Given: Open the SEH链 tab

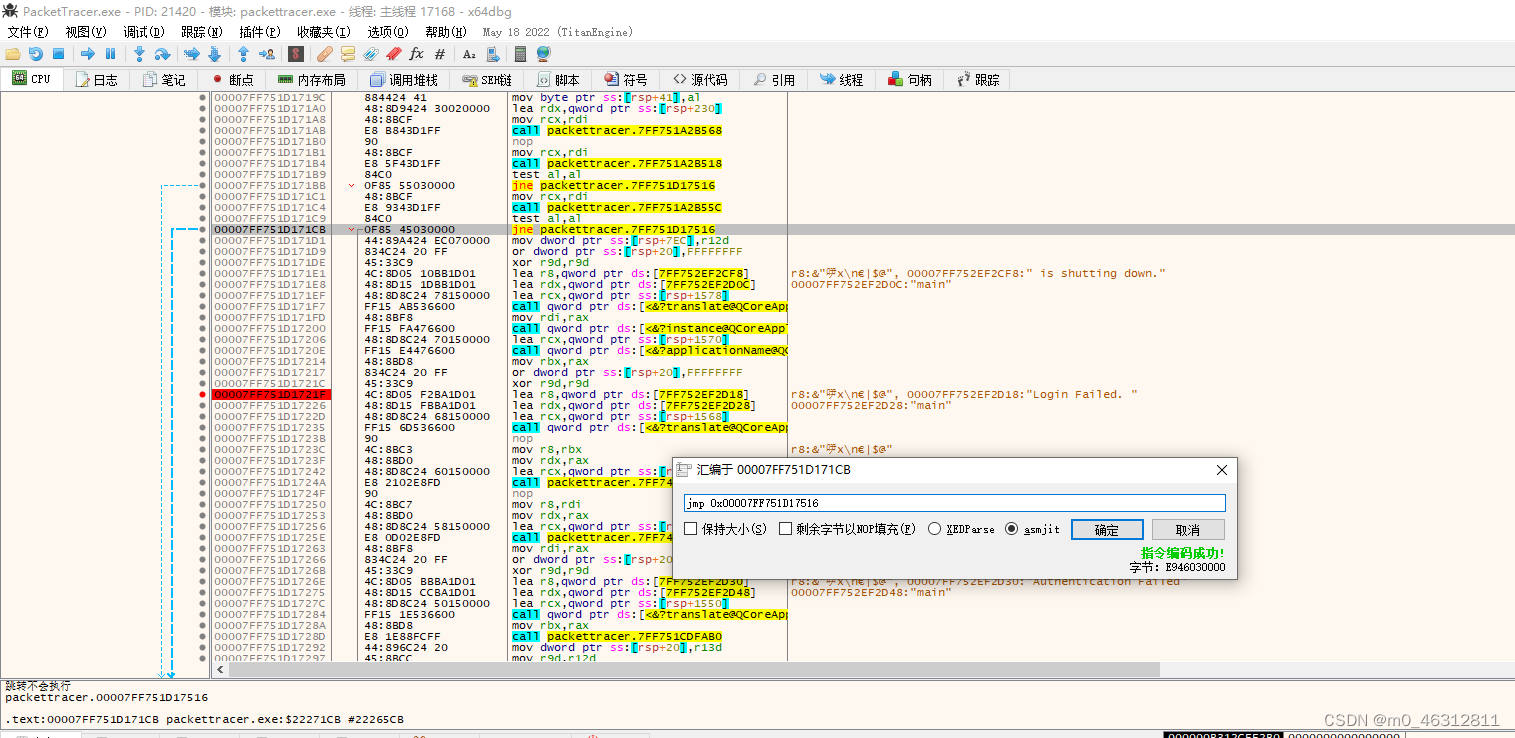Looking at the screenshot, I should (x=487, y=79).
